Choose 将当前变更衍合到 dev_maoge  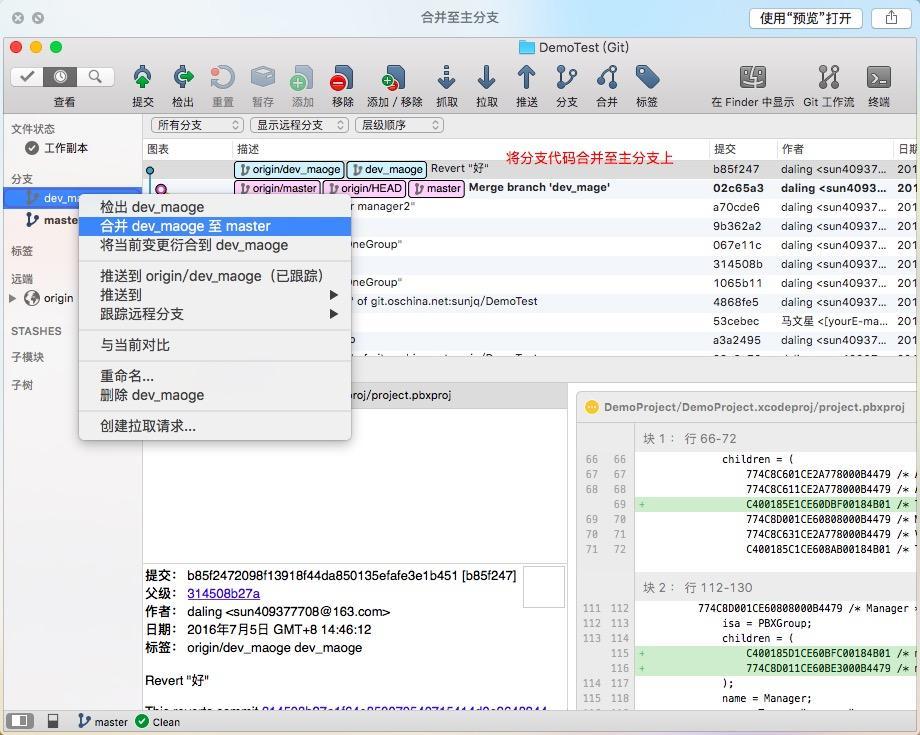(215, 245)
